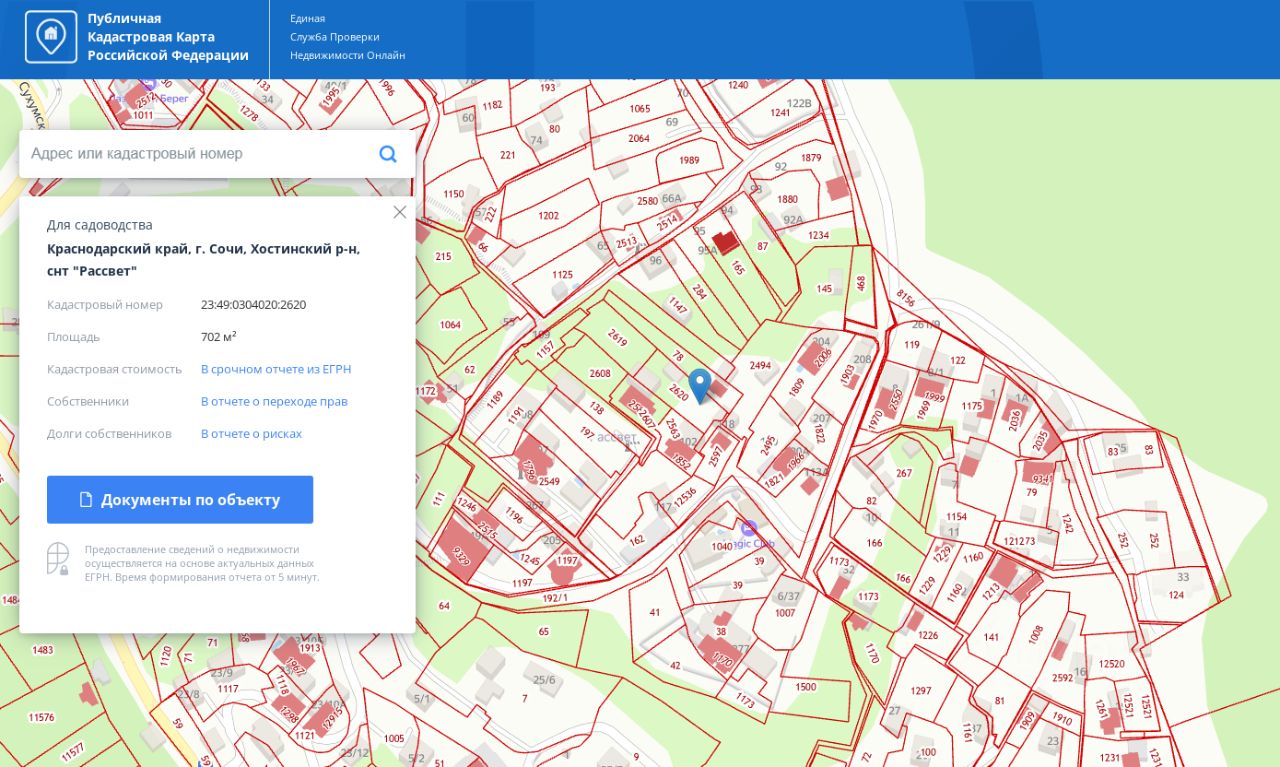Click the magnifier search icon
1280x767 pixels.
pyautogui.click(x=388, y=154)
